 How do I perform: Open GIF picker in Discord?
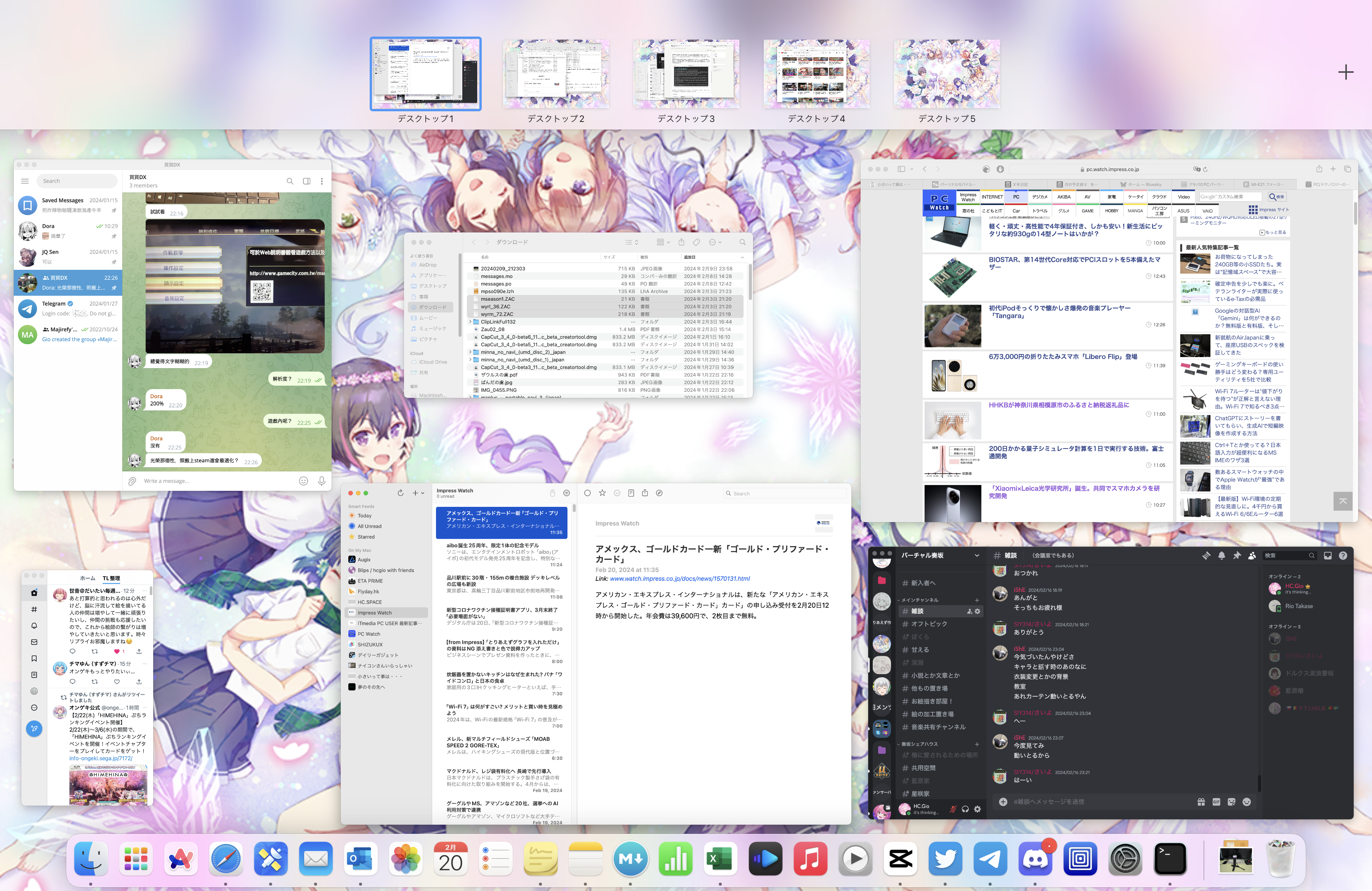tap(1217, 802)
